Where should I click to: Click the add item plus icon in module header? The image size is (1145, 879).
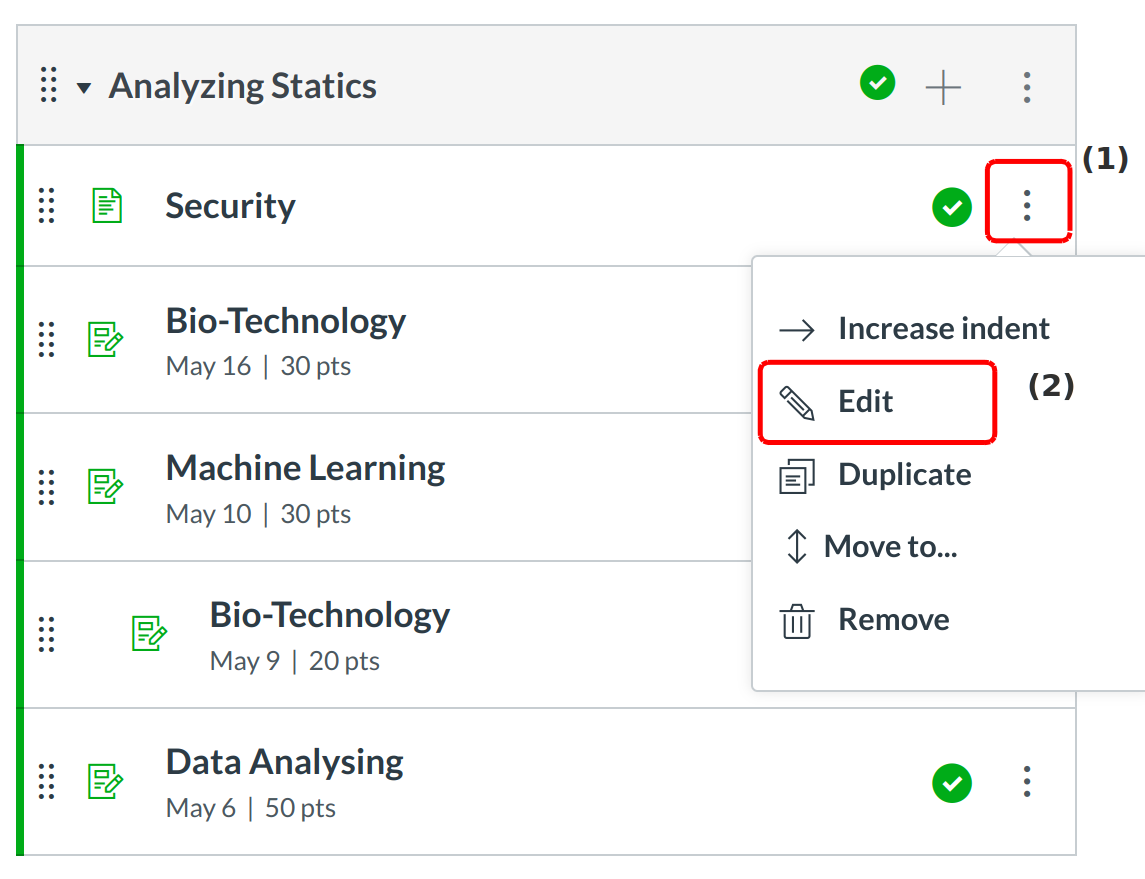[x=943, y=88]
